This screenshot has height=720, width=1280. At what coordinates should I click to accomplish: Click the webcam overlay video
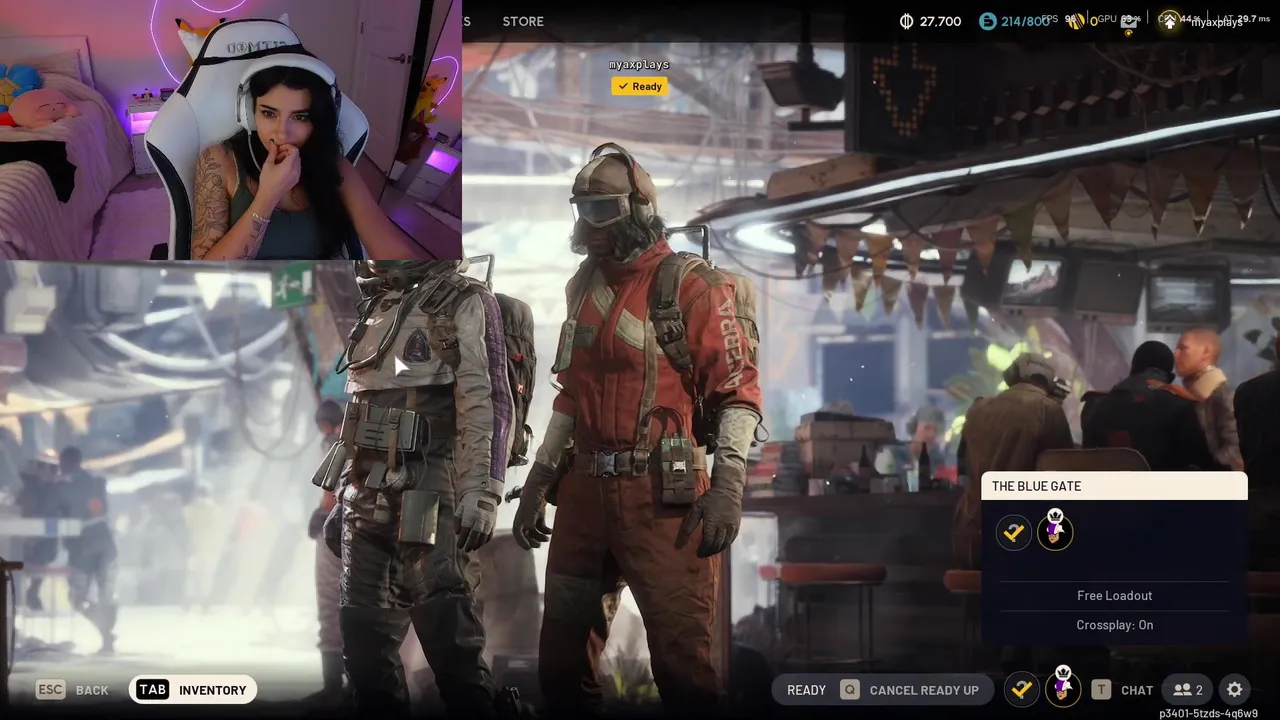click(230, 130)
